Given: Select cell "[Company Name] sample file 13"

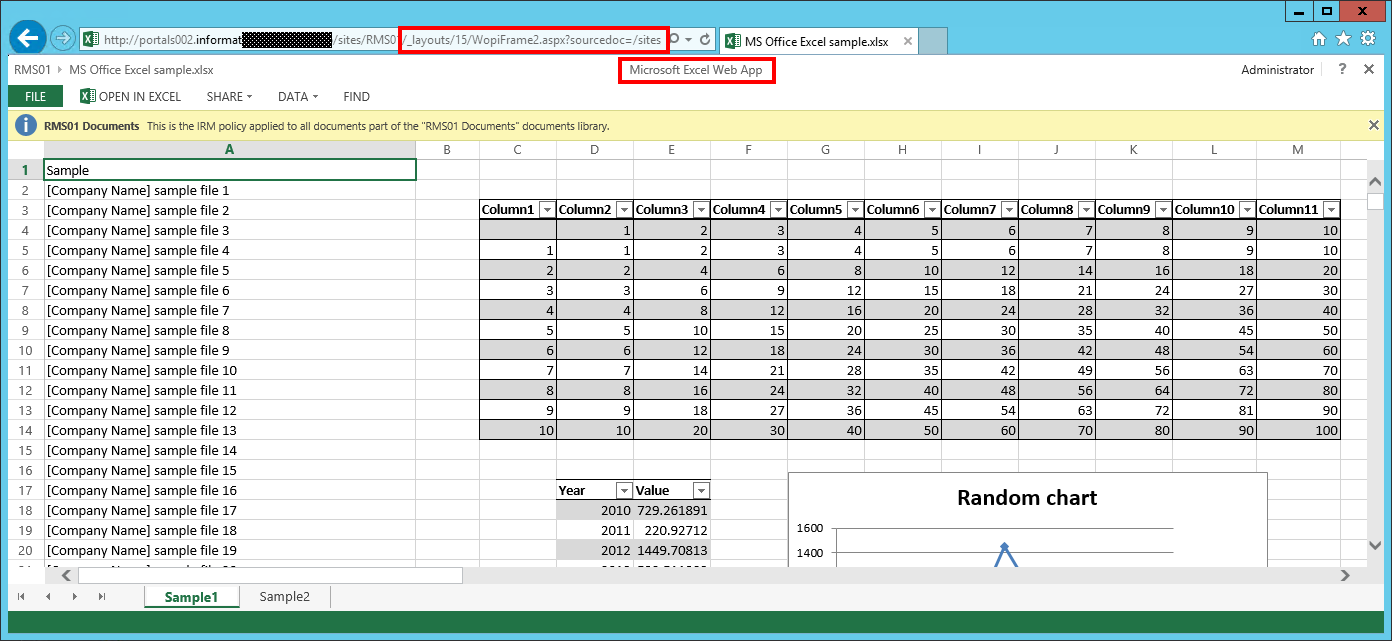Looking at the screenshot, I should 230,430.
